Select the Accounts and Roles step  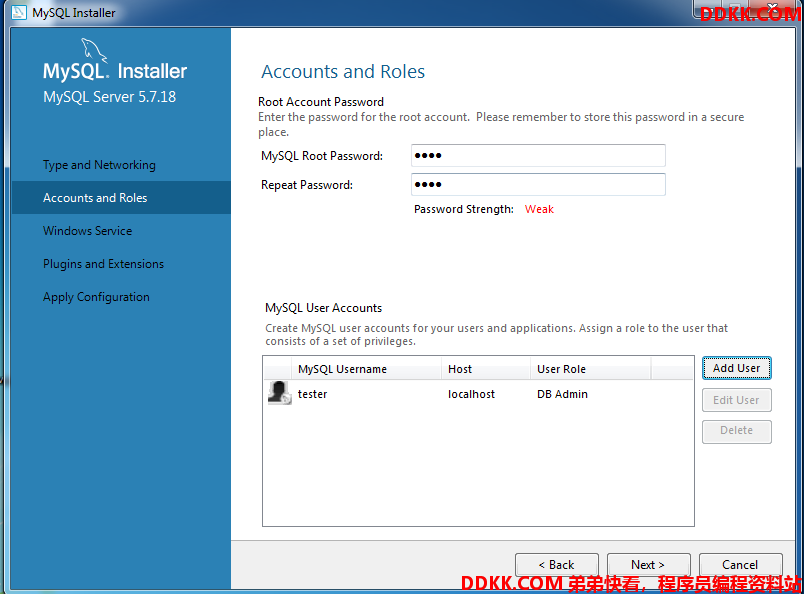click(x=121, y=197)
